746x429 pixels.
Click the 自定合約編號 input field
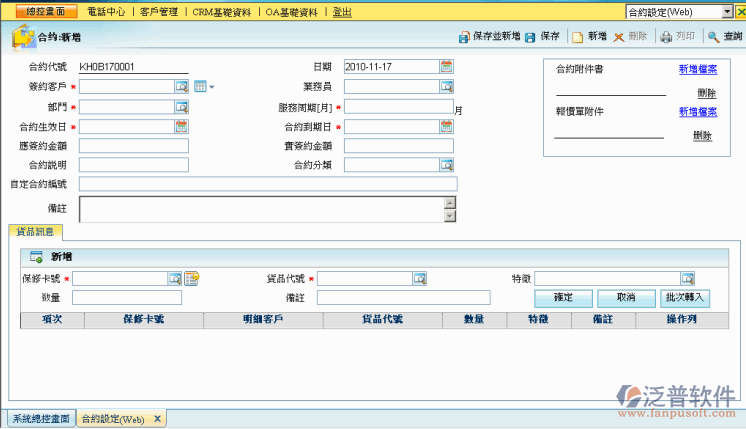click(267, 184)
